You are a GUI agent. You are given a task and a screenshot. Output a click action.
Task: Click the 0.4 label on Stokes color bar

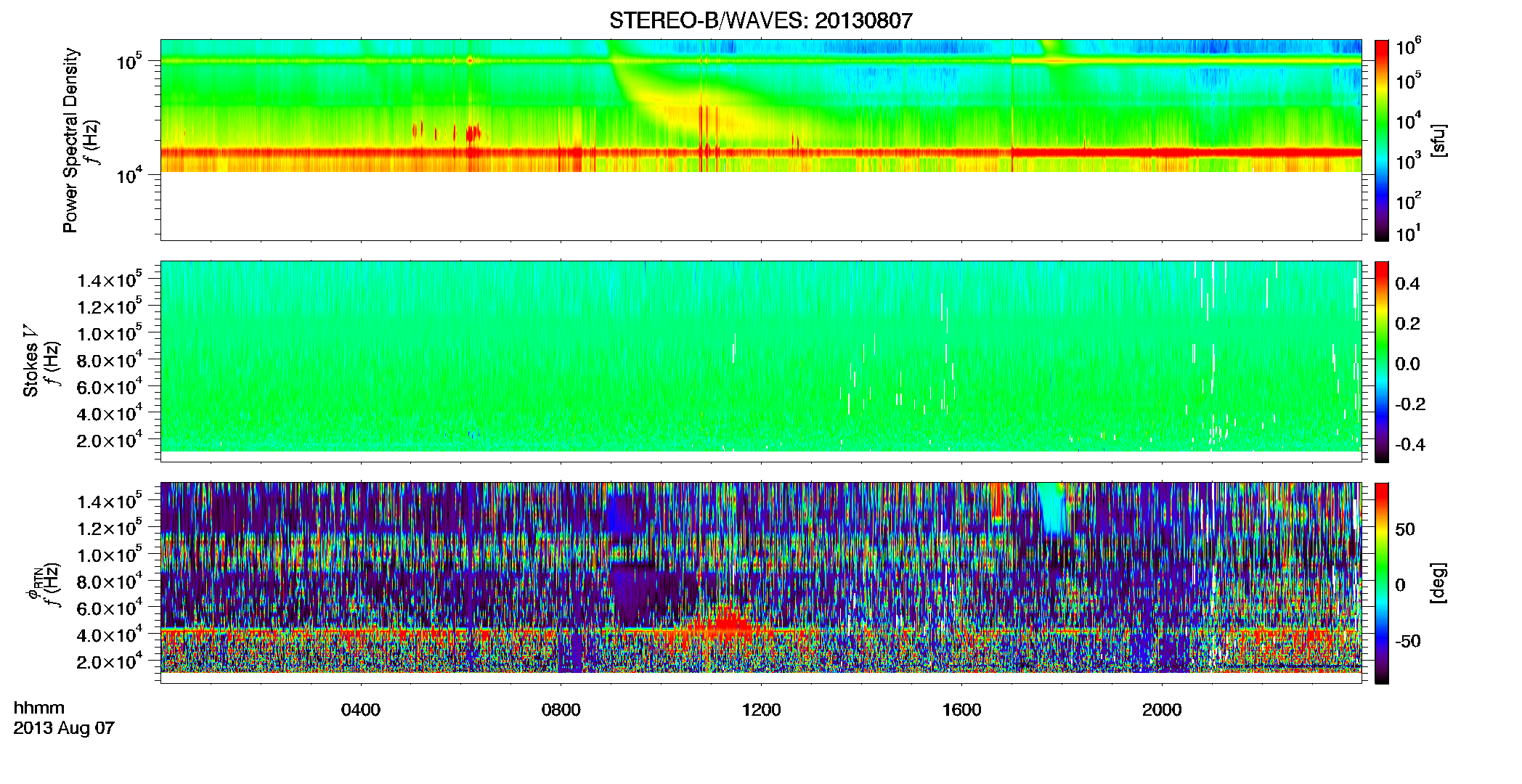[1407, 283]
